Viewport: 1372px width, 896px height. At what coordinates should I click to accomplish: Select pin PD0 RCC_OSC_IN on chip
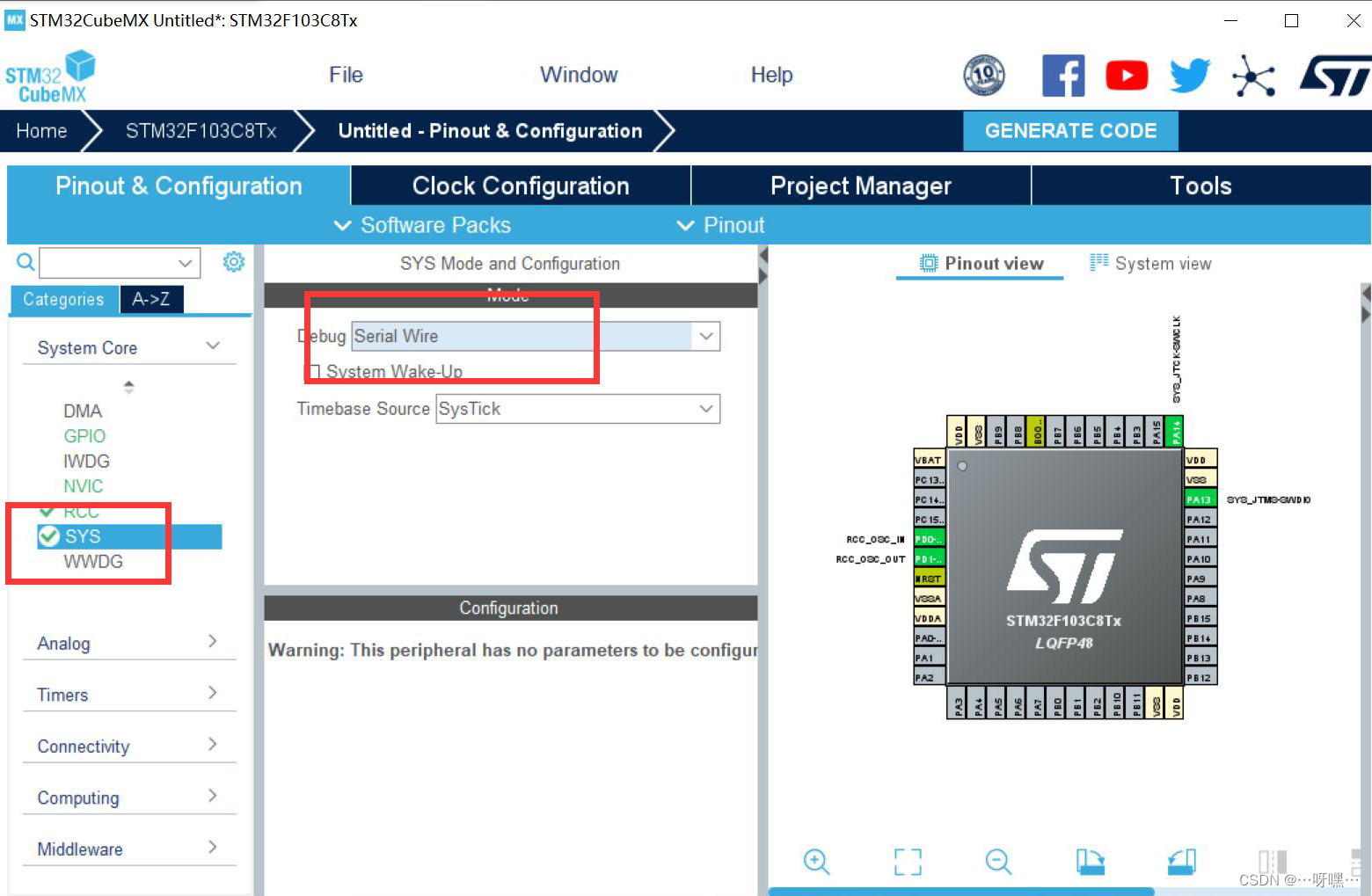929,539
